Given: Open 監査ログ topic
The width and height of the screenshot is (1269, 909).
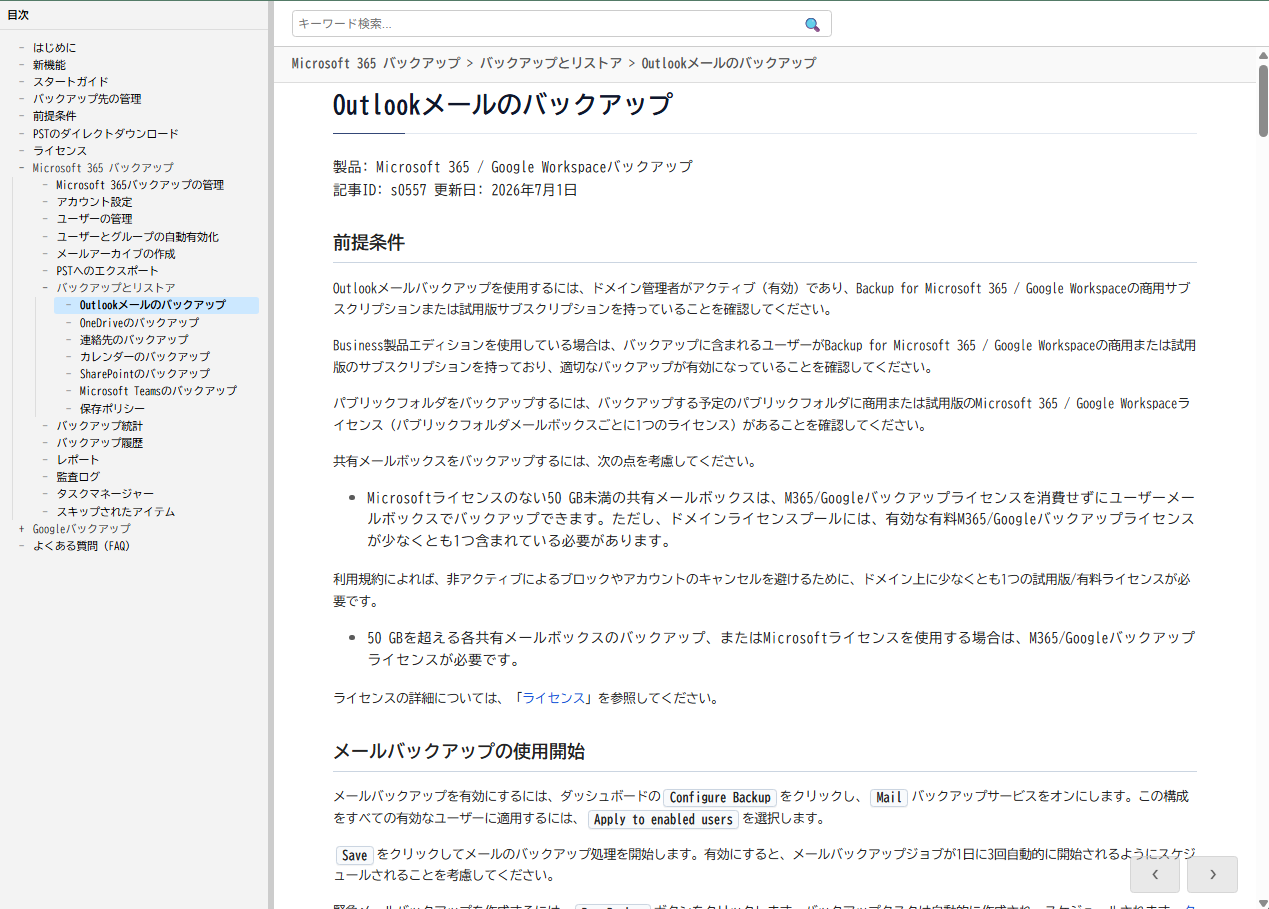Looking at the screenshot, I should [78, 477].
